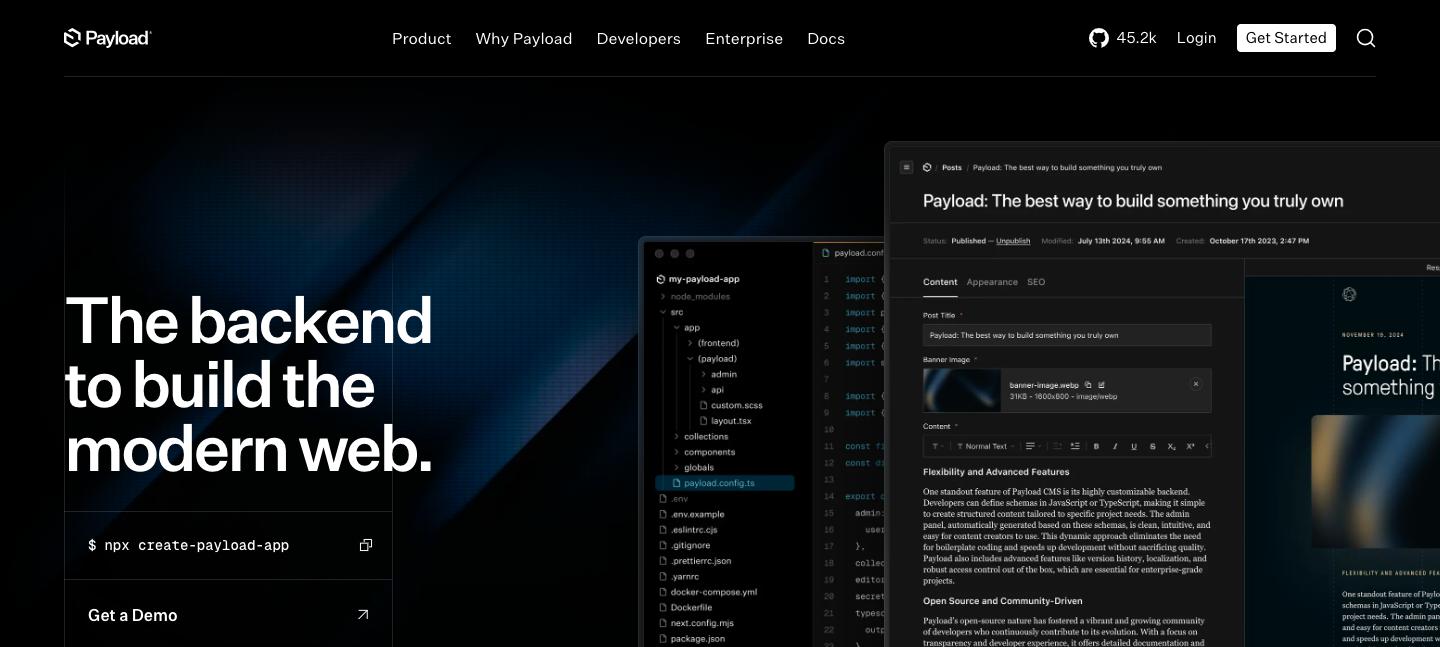Open the Why Payload menu
The image size is (1440, 647).
coord(524,38)
